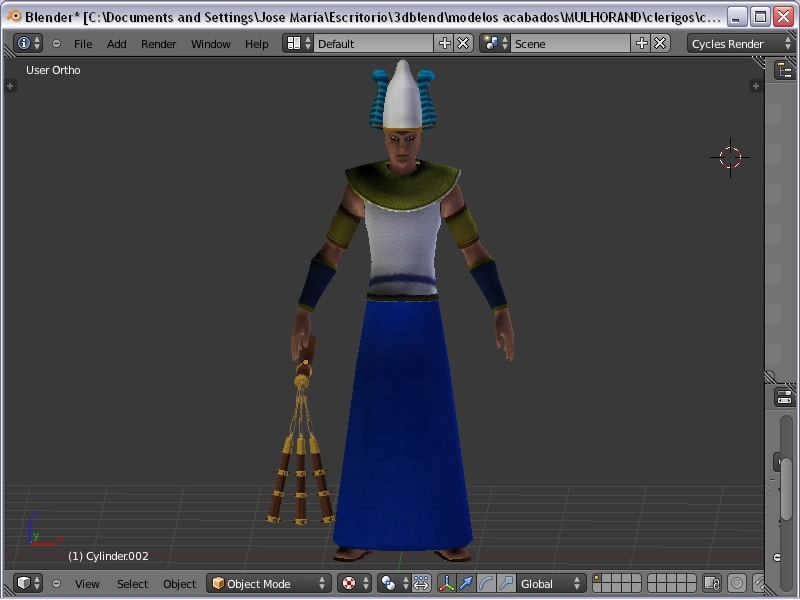800x600 pixels.
Task: Expand the properties region plus on right
Action: tap(756, 86)
